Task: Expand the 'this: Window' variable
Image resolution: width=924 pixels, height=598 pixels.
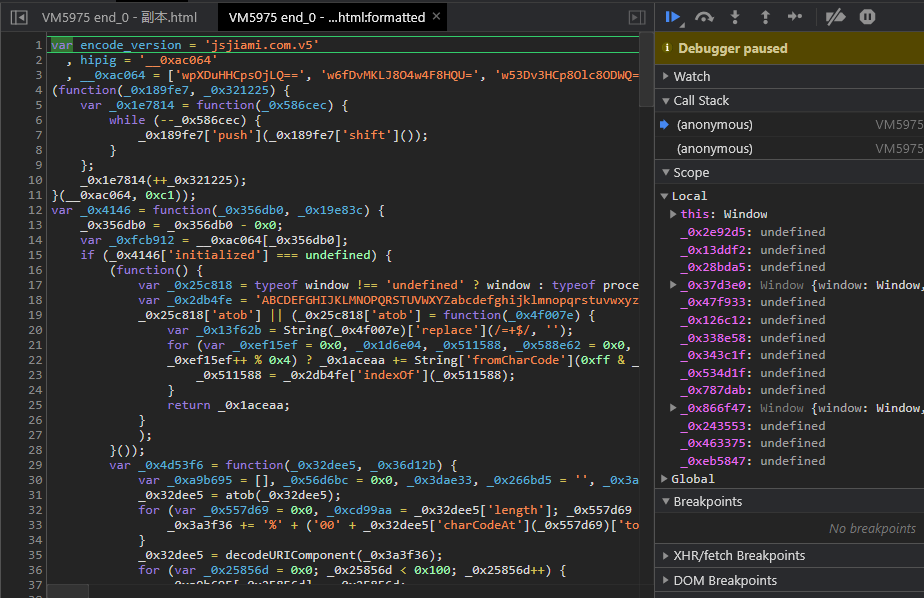Action: pyautogui.click(x=673, y=214)
